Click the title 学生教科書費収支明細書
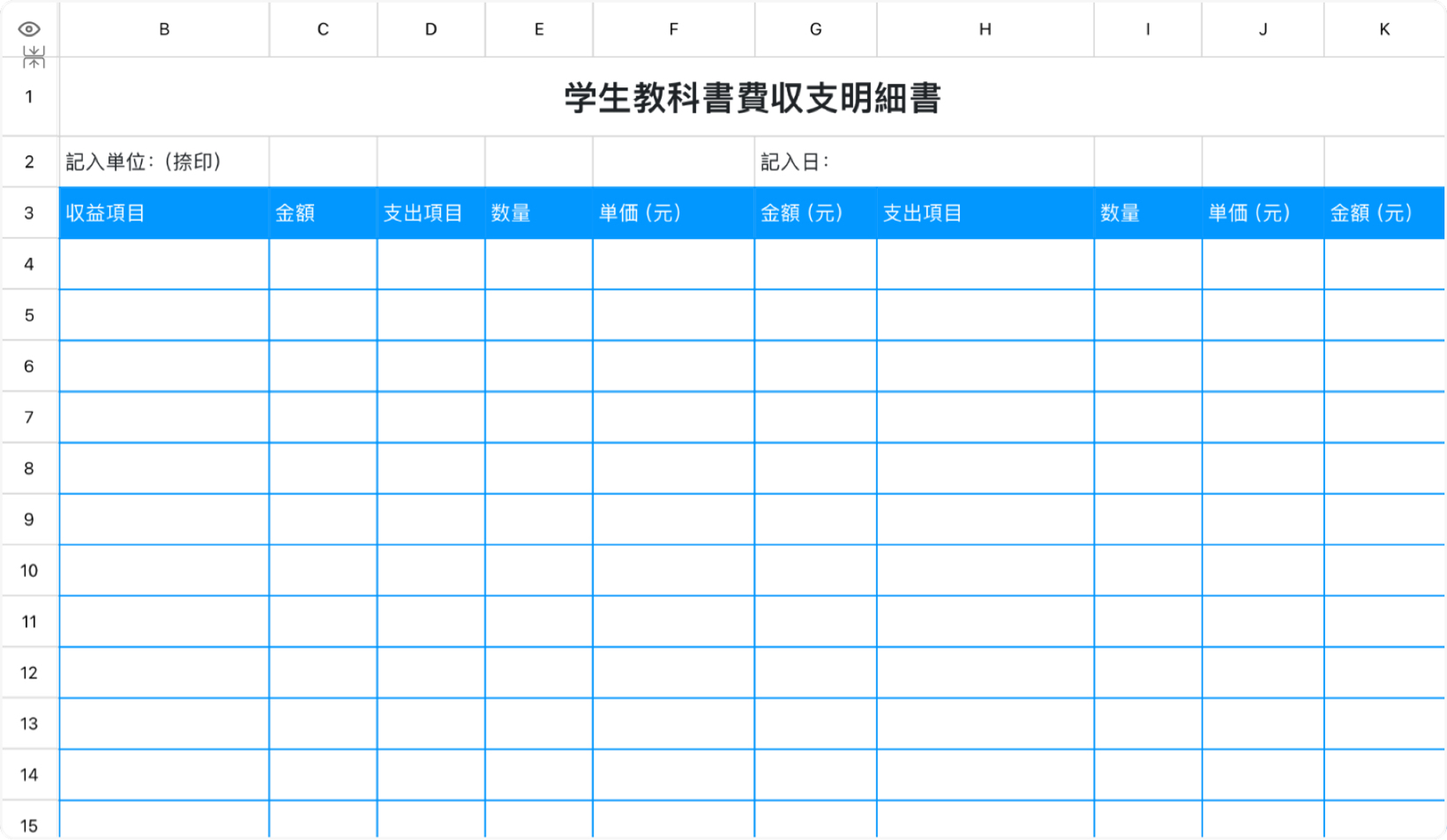 (753, 97)
